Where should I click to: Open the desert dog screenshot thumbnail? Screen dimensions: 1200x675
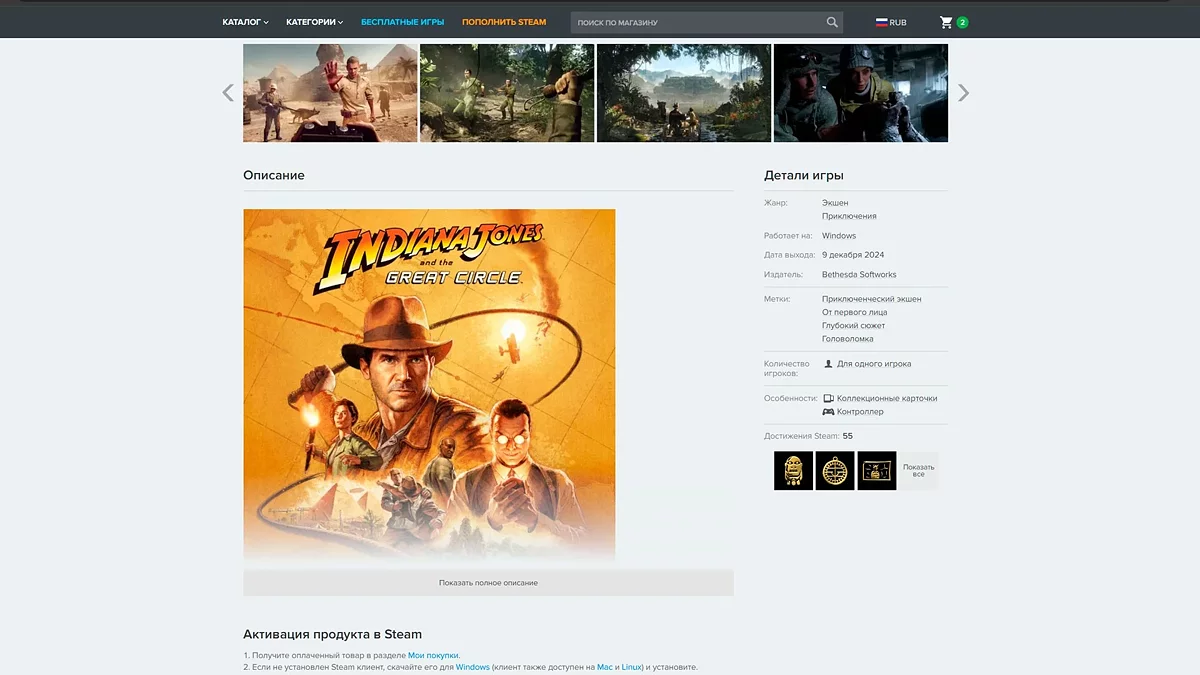[x=330, y=93]
